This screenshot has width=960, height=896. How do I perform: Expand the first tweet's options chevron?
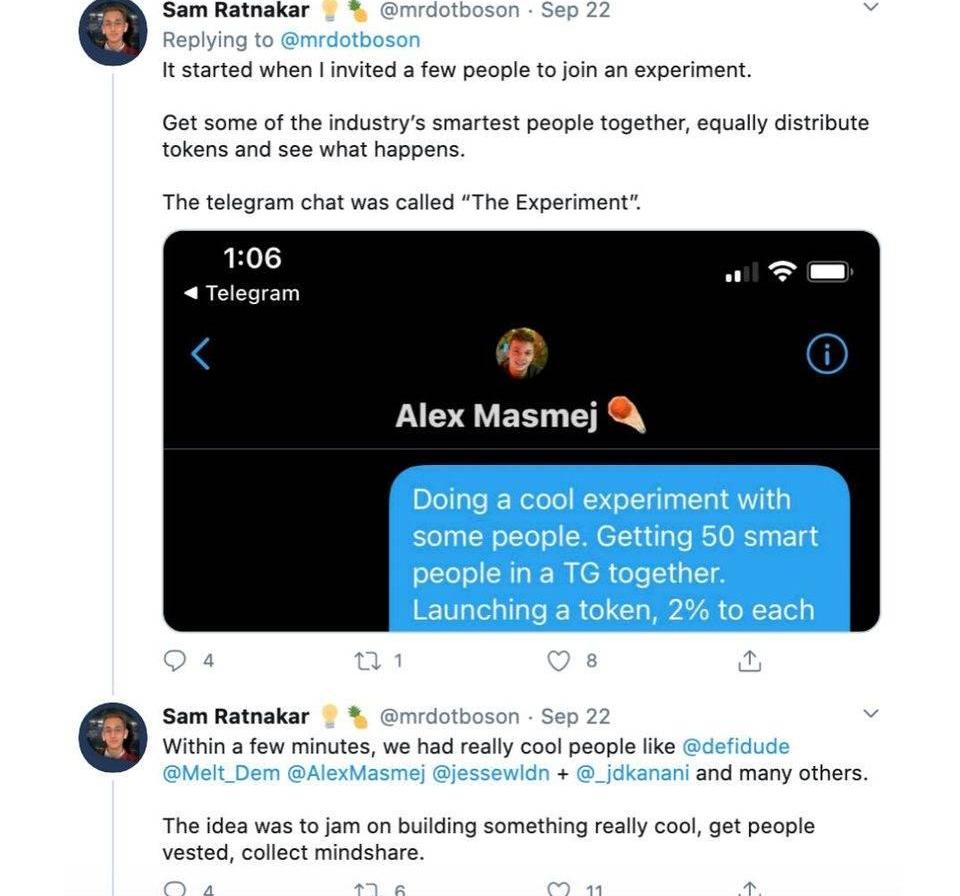(870, 8)
